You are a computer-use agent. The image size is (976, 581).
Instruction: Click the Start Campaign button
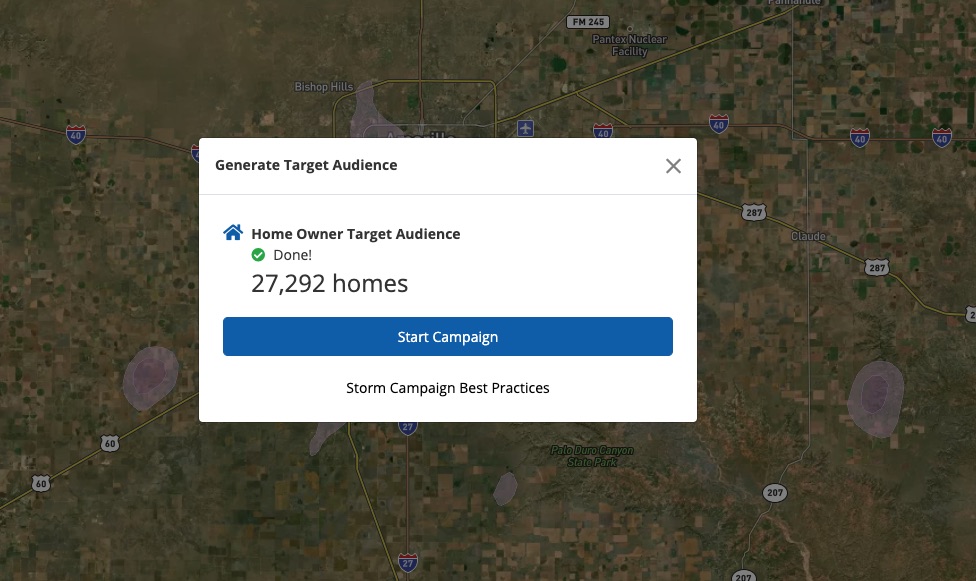[x=447, y=337]
